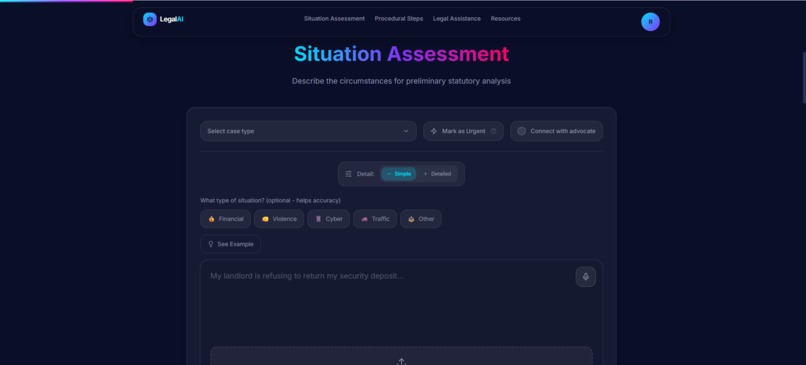Click the upload arrow icon
This screenshot has width=806, height=365.
point(401,362)
